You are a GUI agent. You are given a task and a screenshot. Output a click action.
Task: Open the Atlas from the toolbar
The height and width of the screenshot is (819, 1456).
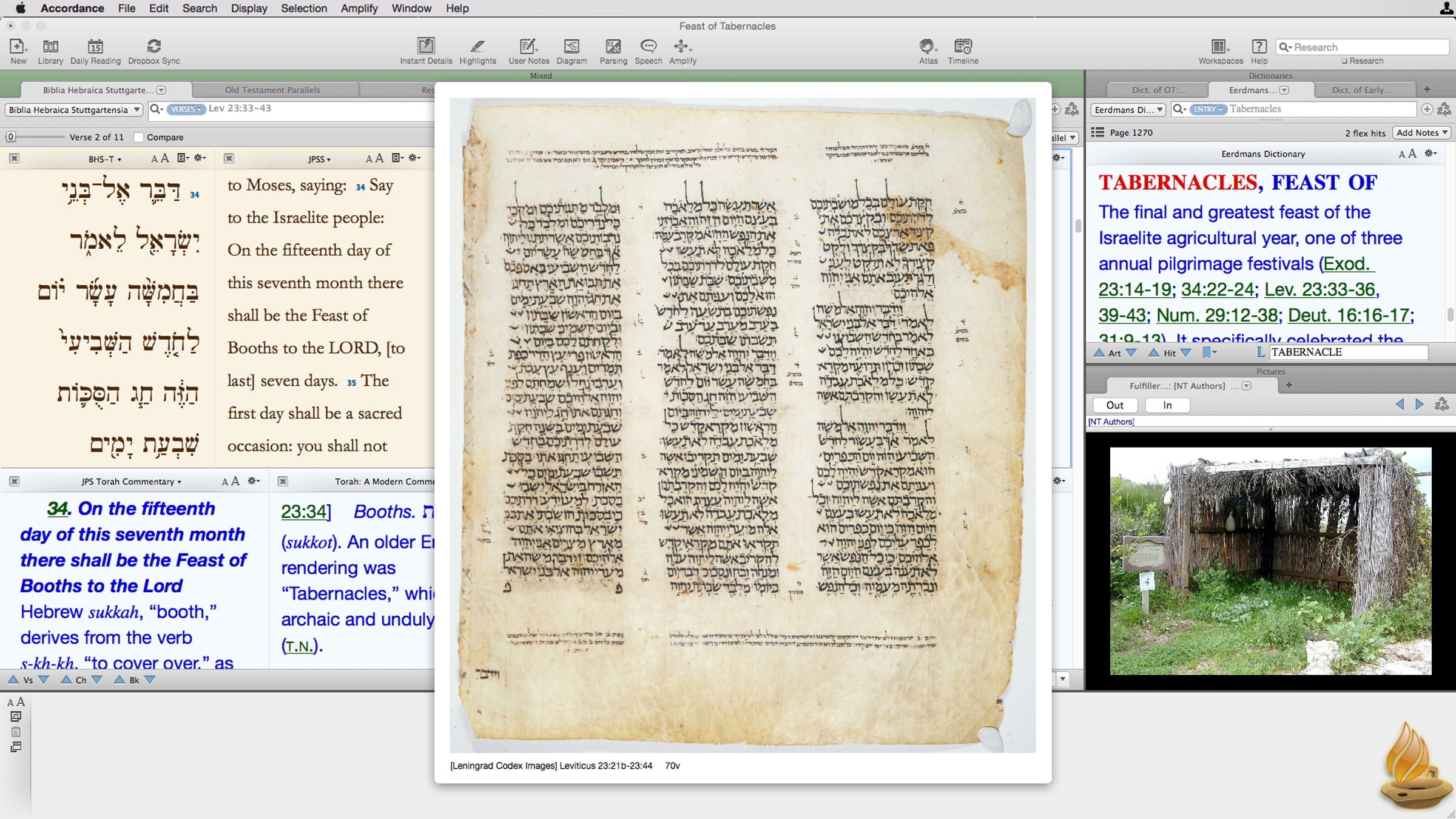click(x=928, y=47)
